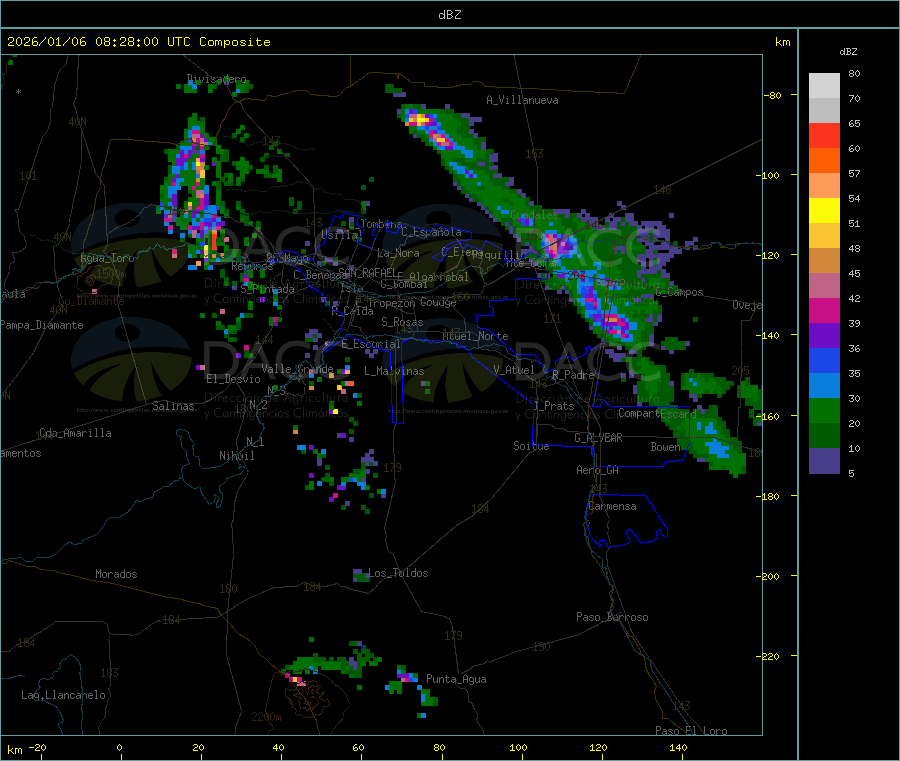
Task: Click the La_Nora map label
Action: 398,253
